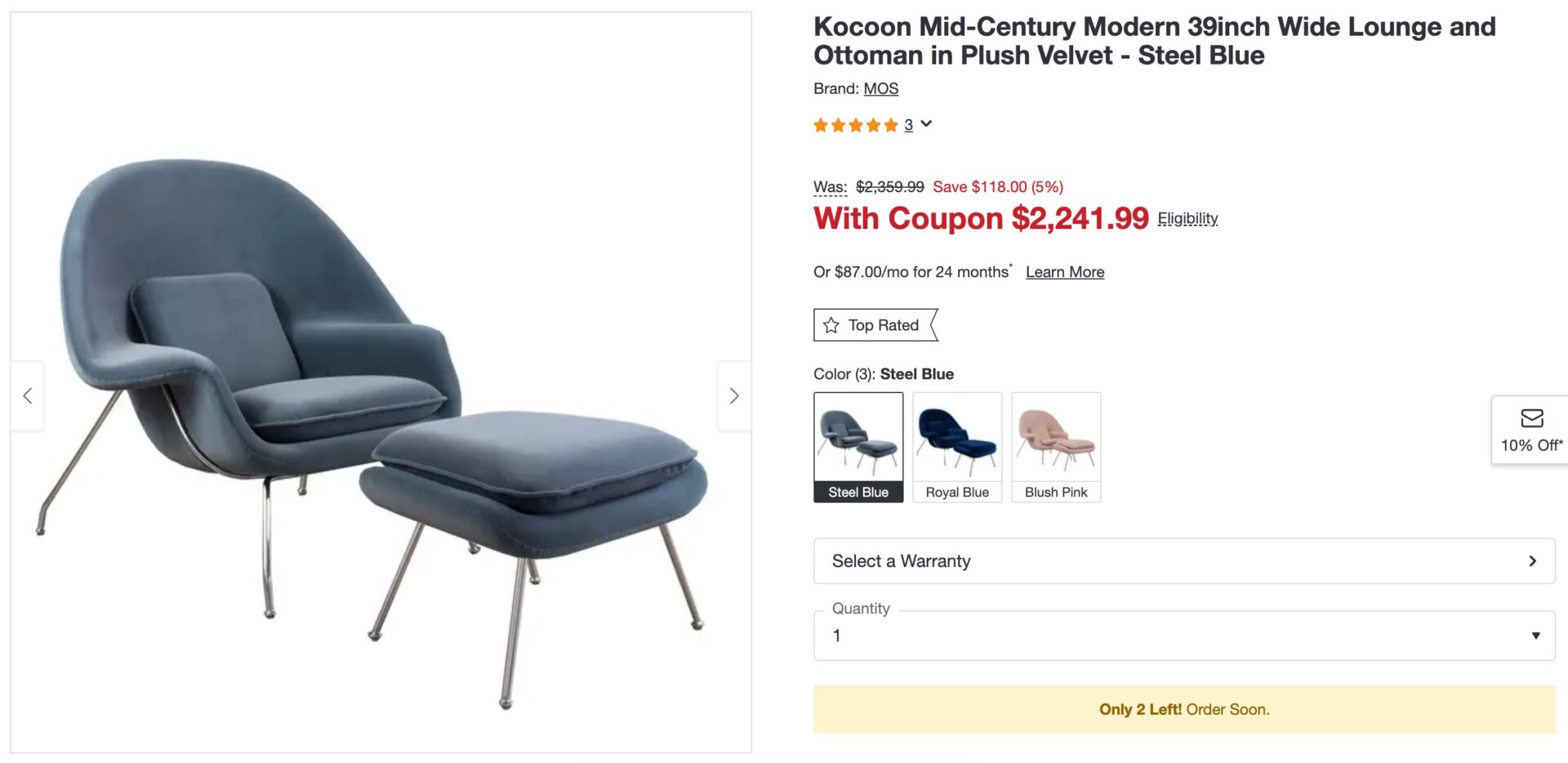Viewport: 1568px width, 763px height.
Task: Open the Quantity dropdown
Action: tap(1184, 635)
